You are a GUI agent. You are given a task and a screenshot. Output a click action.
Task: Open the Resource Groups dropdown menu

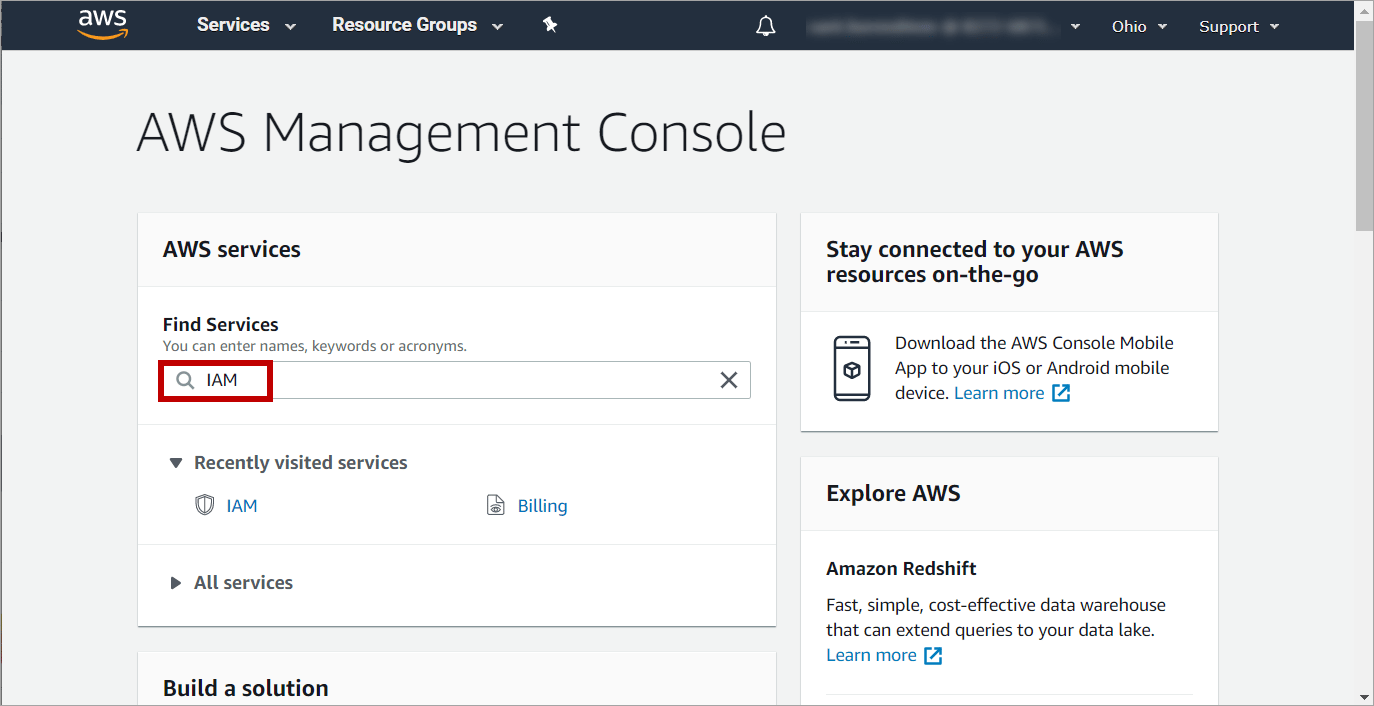click(x=417, y=25)
